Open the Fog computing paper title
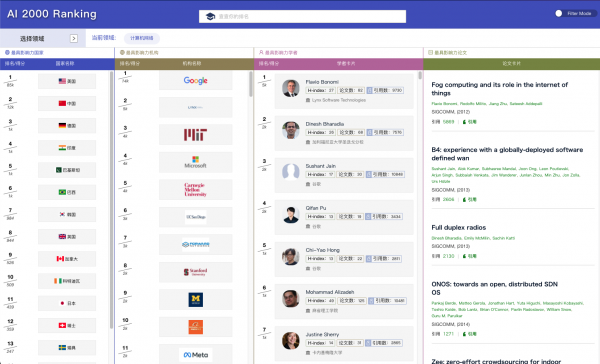Image resolution: width=600 pixels, height=364 pixels. [499, 89]
